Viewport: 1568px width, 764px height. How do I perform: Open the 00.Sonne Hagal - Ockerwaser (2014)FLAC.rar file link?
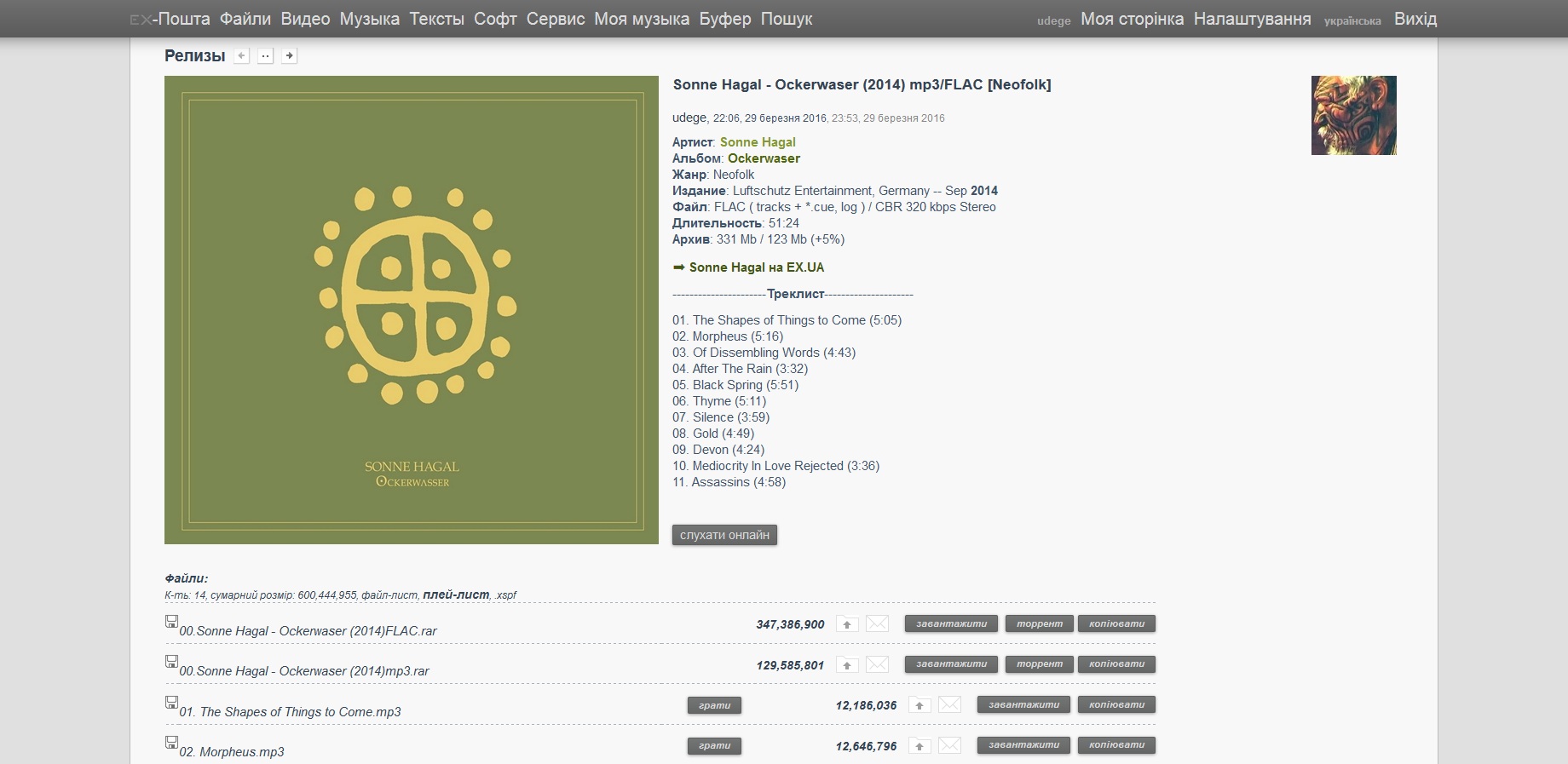(308, 631)
